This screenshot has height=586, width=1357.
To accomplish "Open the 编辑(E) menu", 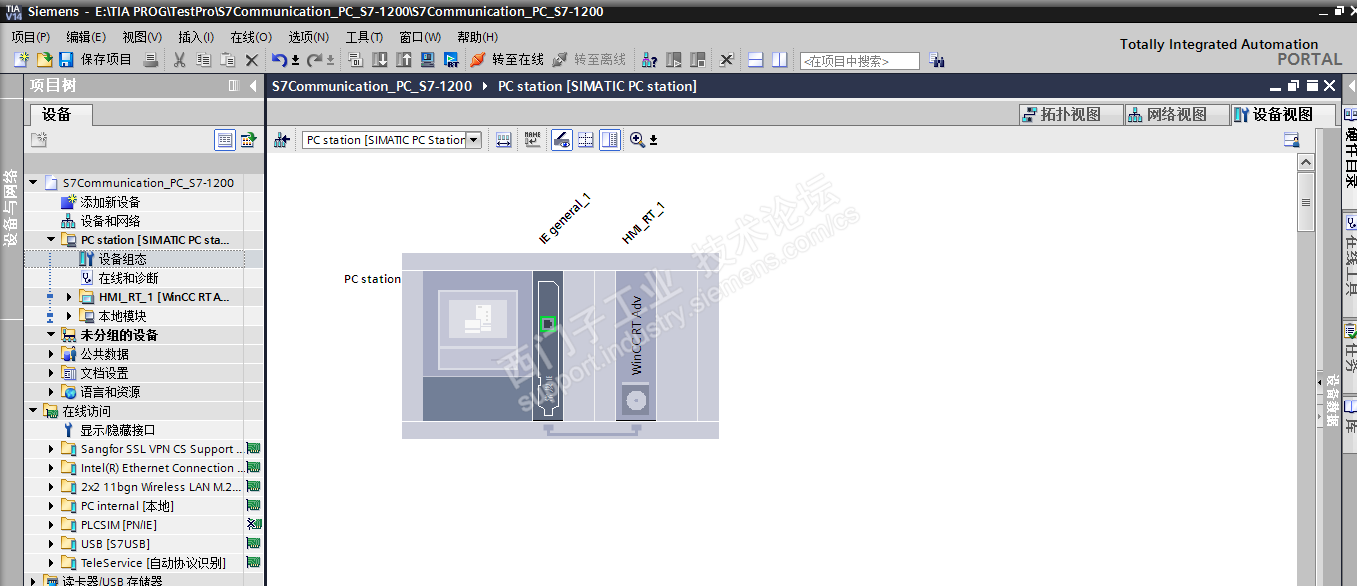I will click(86, 37).
